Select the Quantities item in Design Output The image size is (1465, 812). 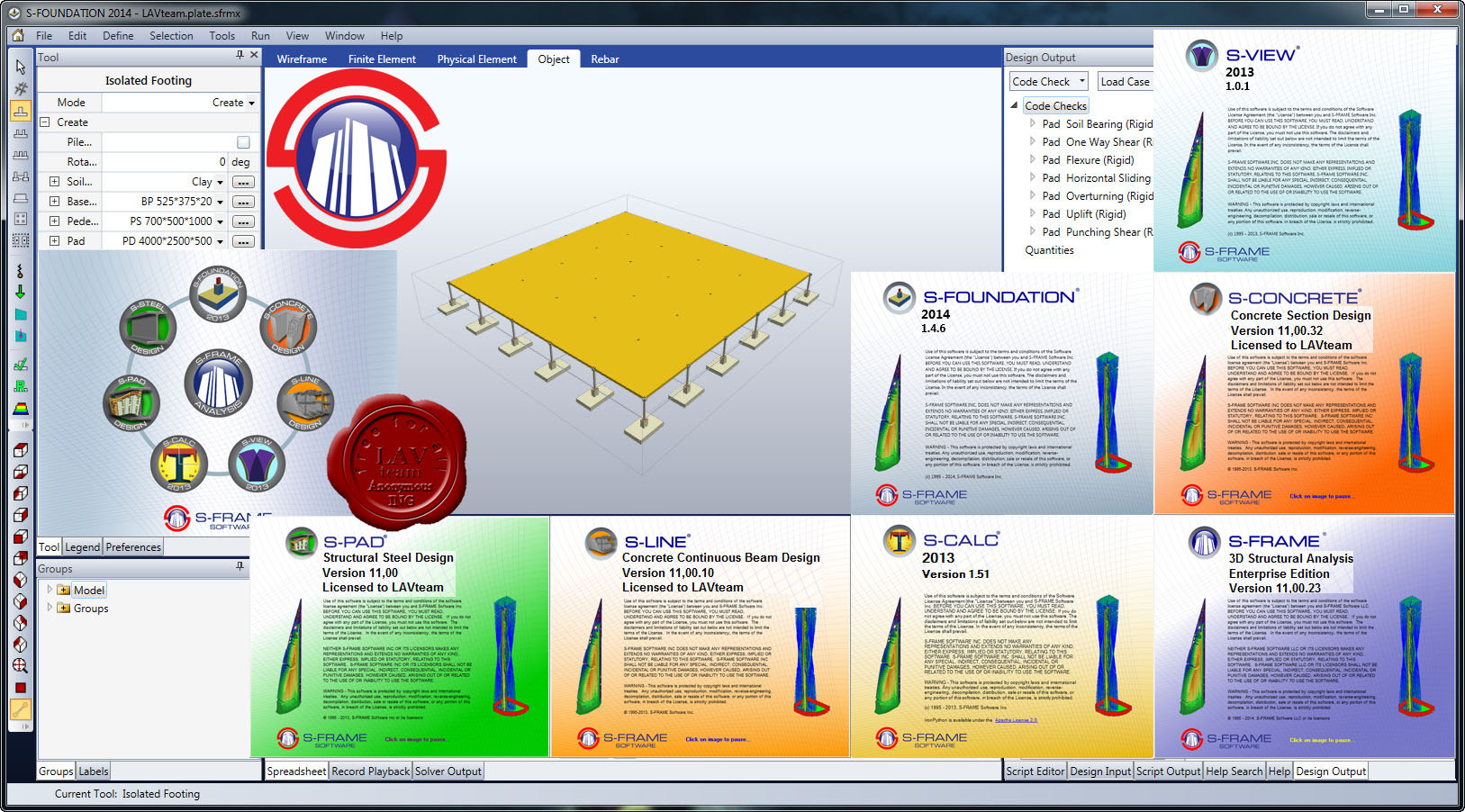1049,250
